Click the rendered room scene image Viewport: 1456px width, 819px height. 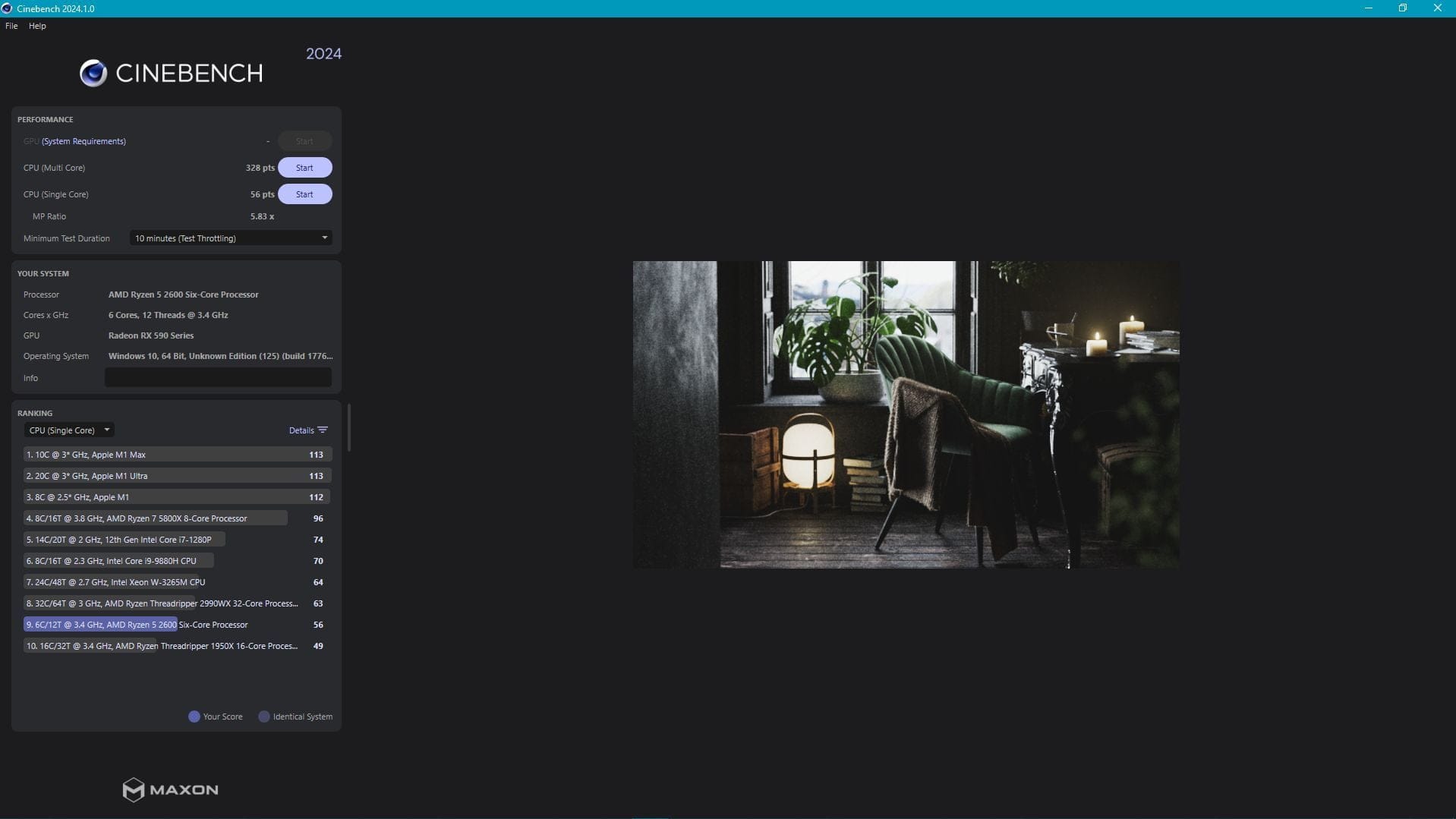coord(906,414)
